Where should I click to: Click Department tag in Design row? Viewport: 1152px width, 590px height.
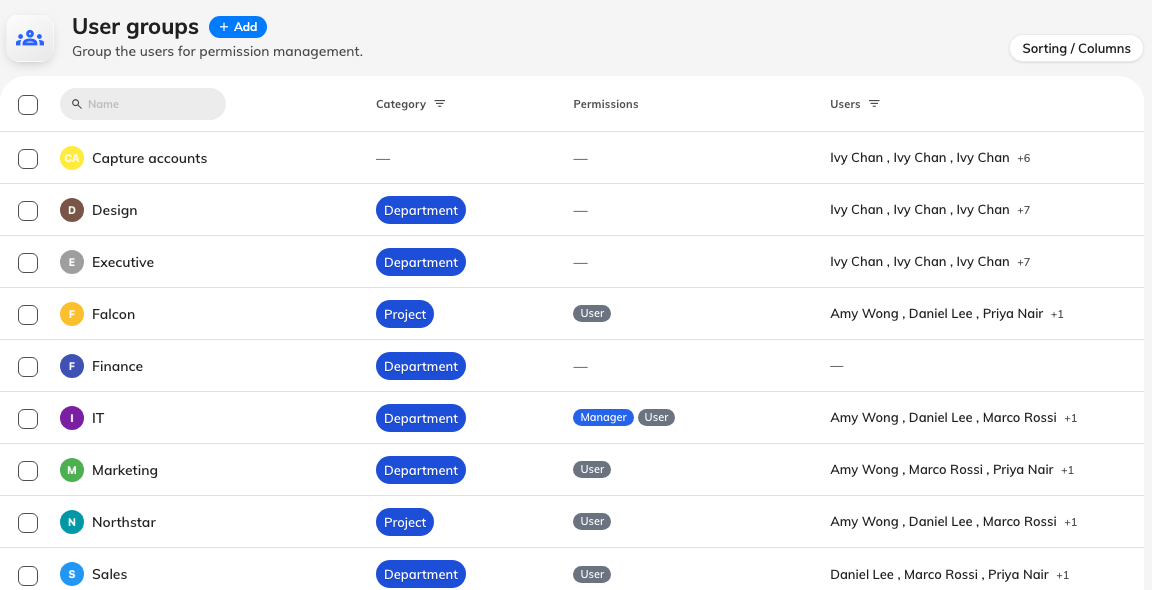pos(421,210)
